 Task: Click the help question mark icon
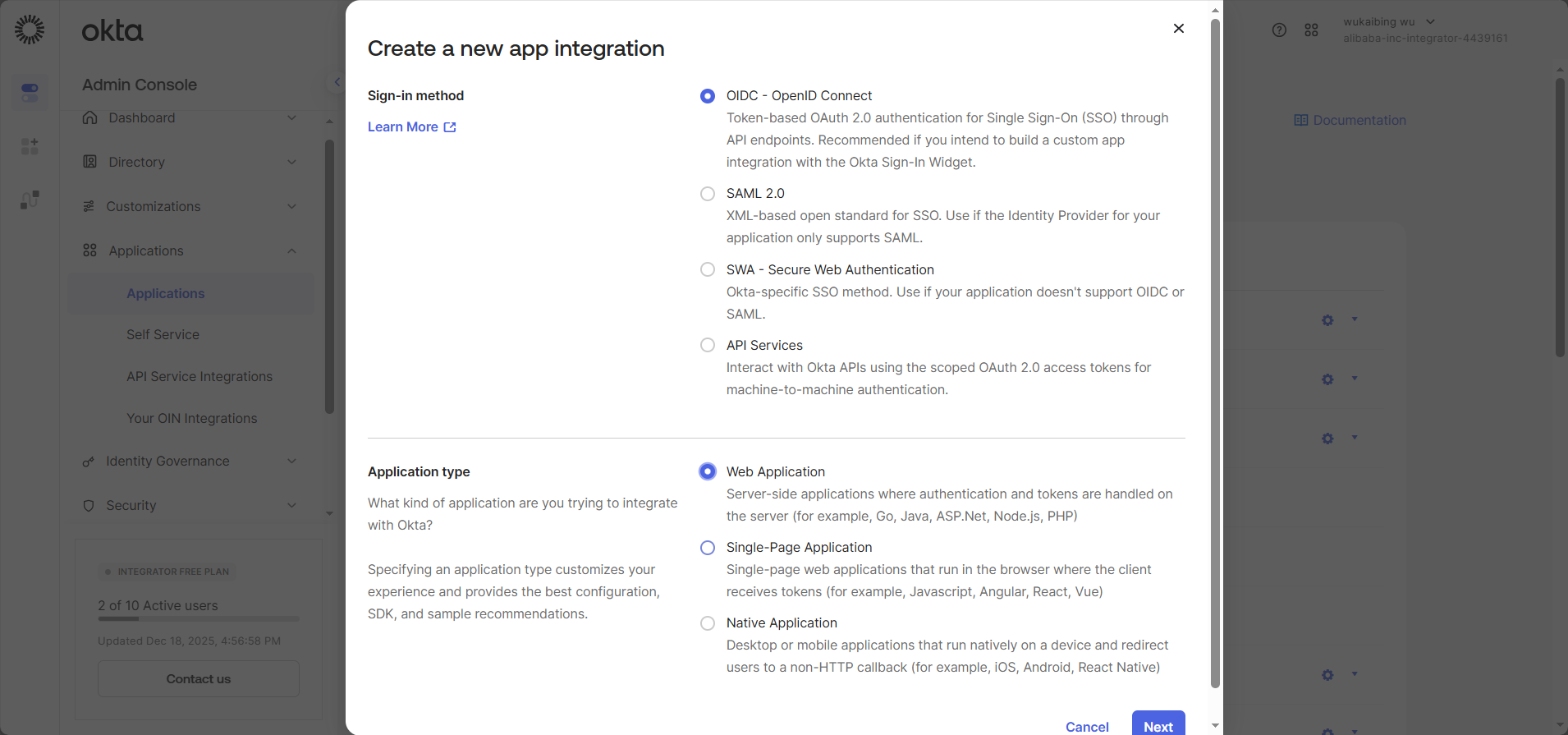tap(1279, 30)
